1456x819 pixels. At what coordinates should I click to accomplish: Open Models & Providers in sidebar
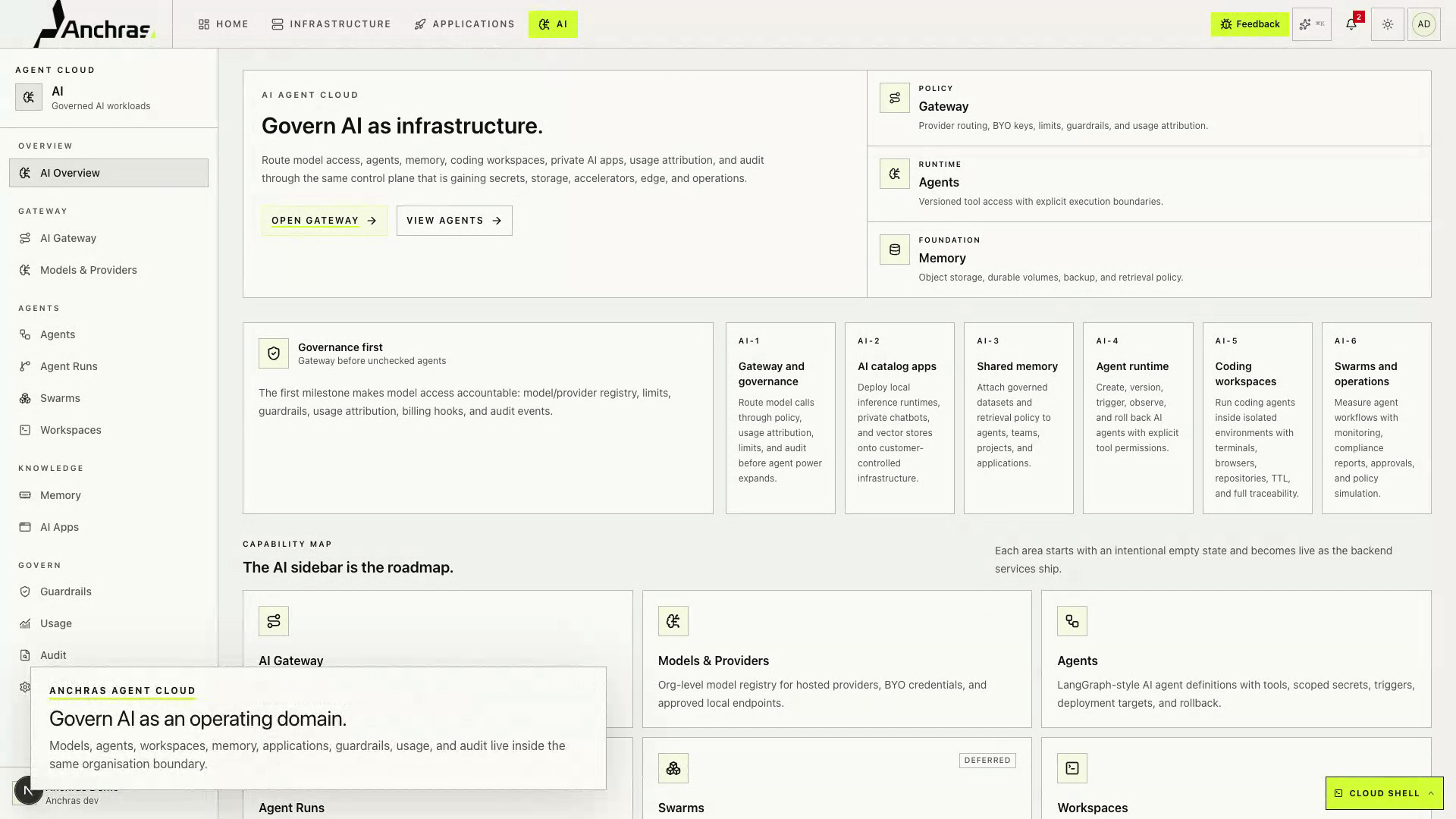point(108,270)
